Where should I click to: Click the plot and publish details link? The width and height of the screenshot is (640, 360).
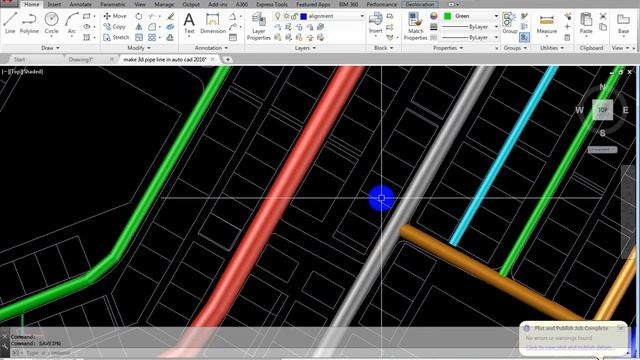(x=569, y=347)
